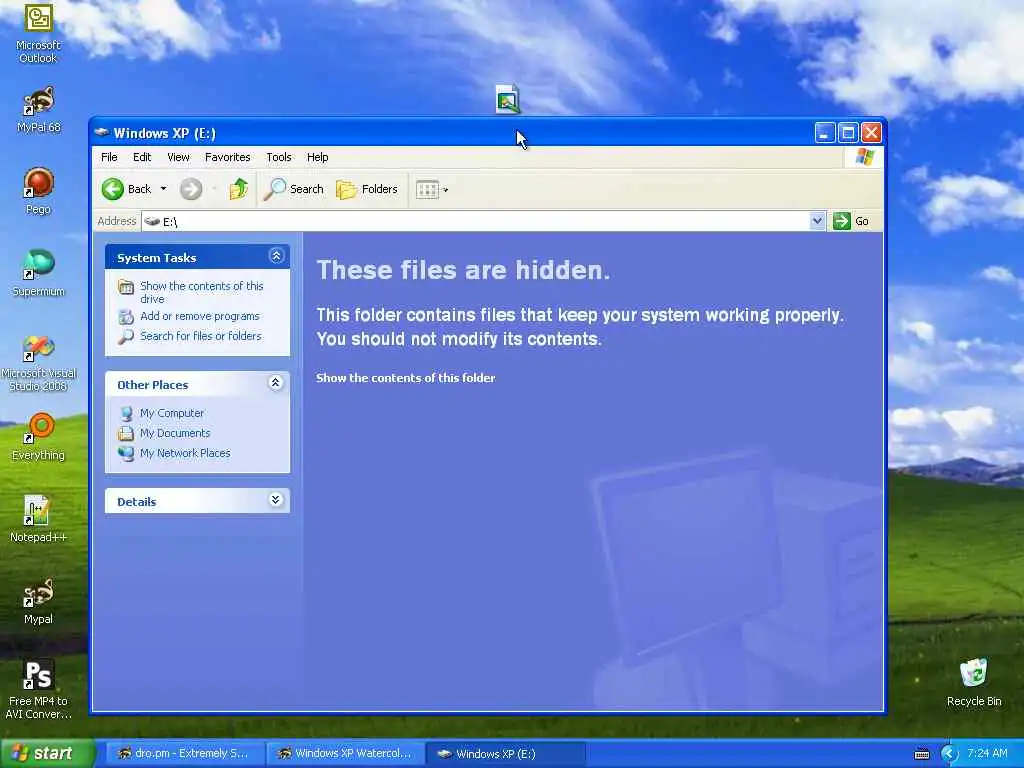
Task: Click the Go button
Action: tap(852, 221)
